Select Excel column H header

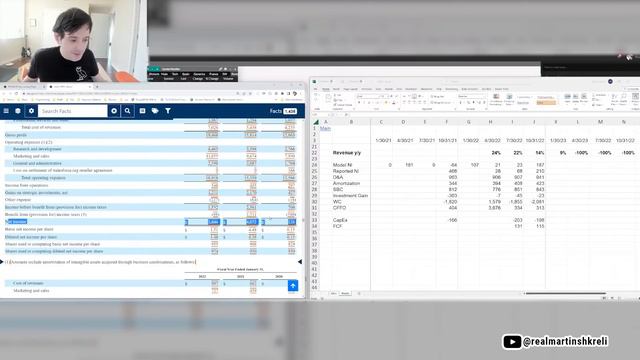(491, 122)
